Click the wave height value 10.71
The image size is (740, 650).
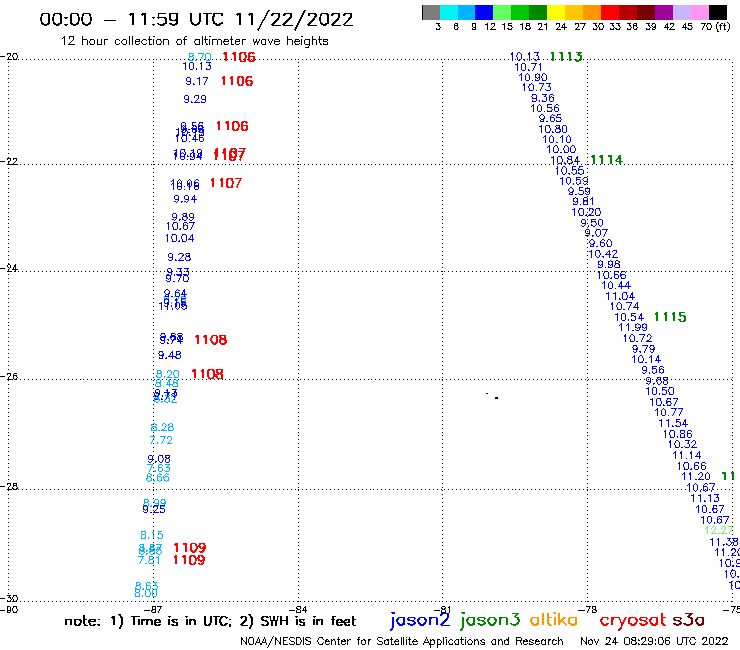(529, 68)
